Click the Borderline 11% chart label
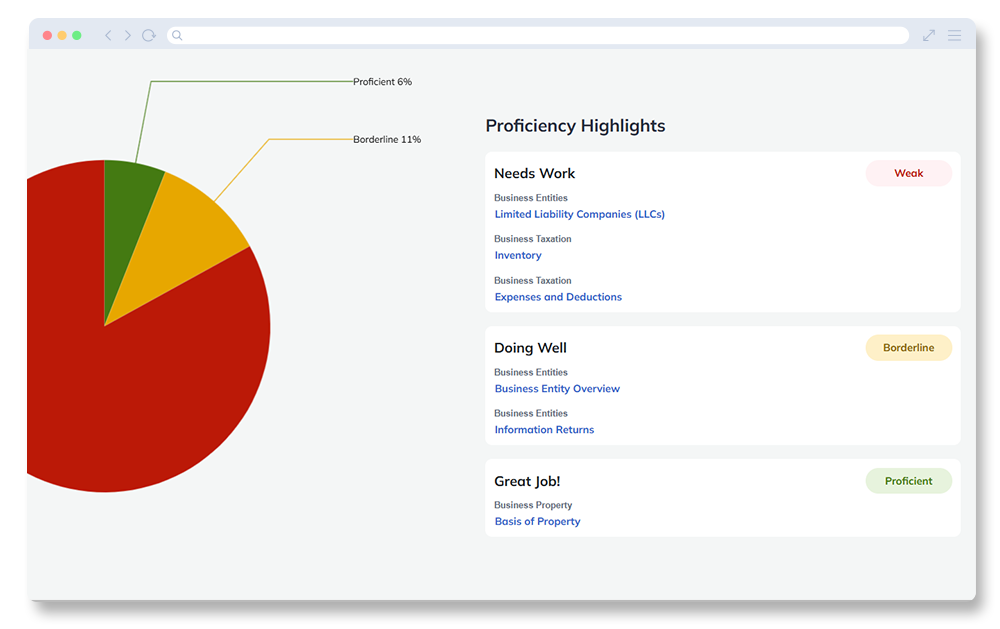This screenshot has width=1000, height=629. click(387, 140)
